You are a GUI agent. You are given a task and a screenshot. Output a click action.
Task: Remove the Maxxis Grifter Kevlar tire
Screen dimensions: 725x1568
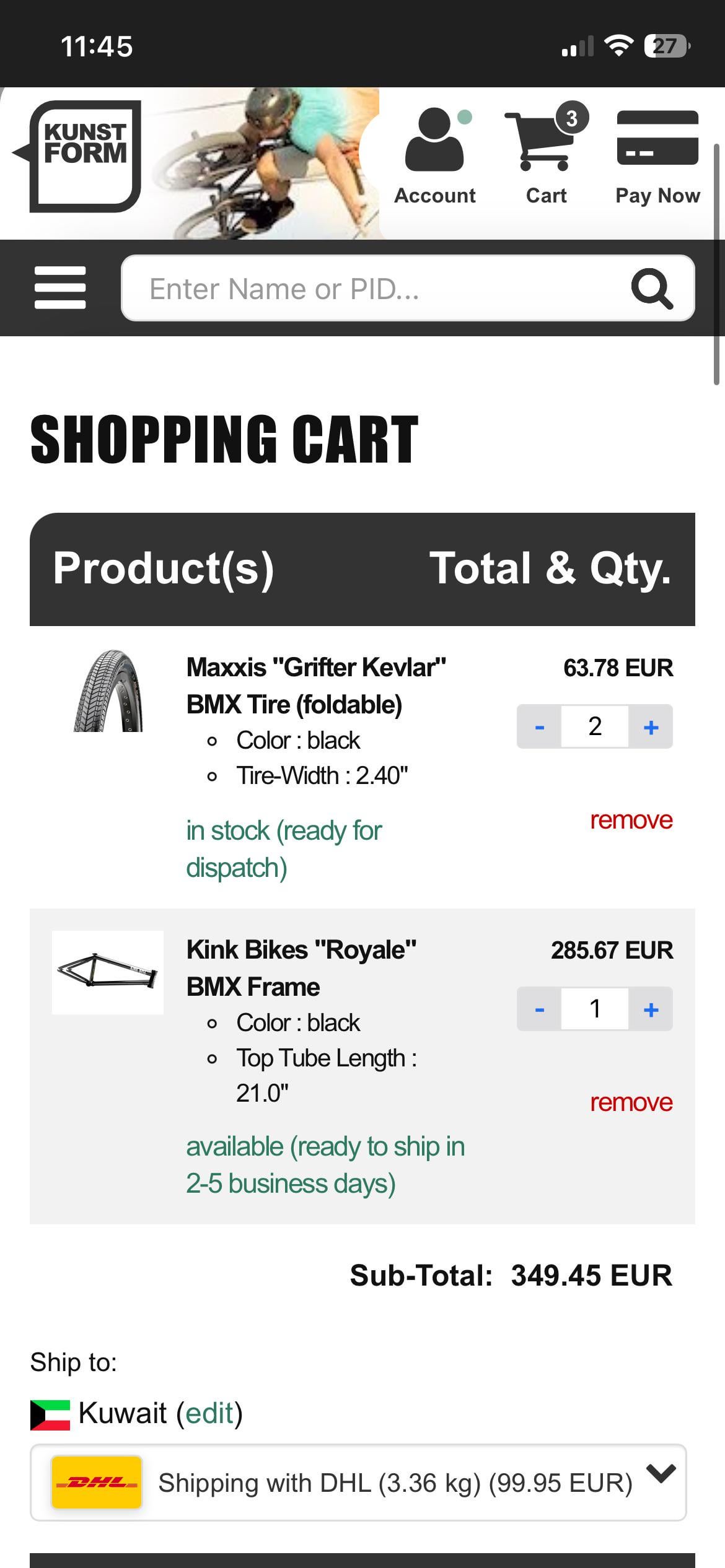coord(631,820)
